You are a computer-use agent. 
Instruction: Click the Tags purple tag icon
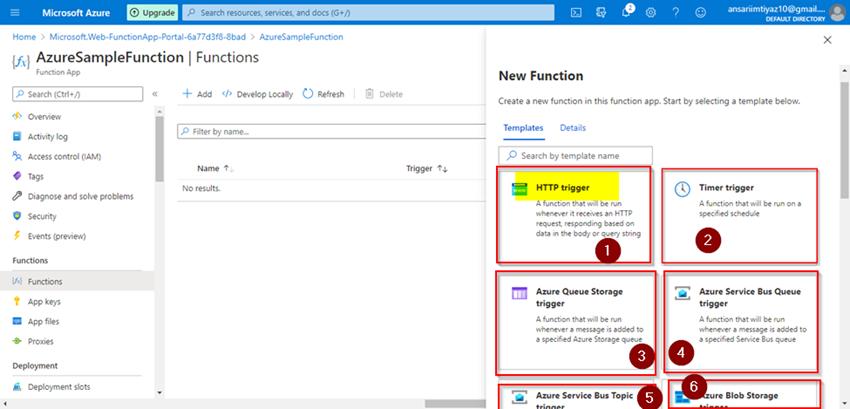click(x=17, y=176)
